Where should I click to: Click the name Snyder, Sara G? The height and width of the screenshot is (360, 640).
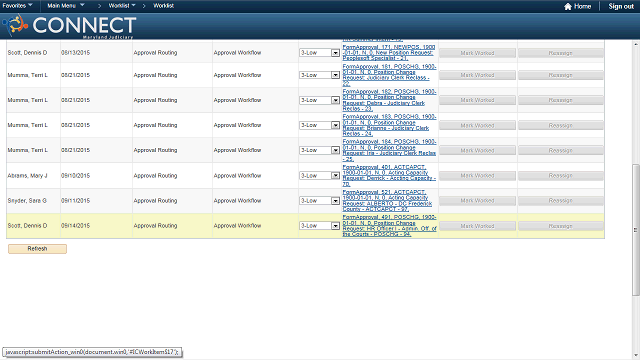[27, 201]
